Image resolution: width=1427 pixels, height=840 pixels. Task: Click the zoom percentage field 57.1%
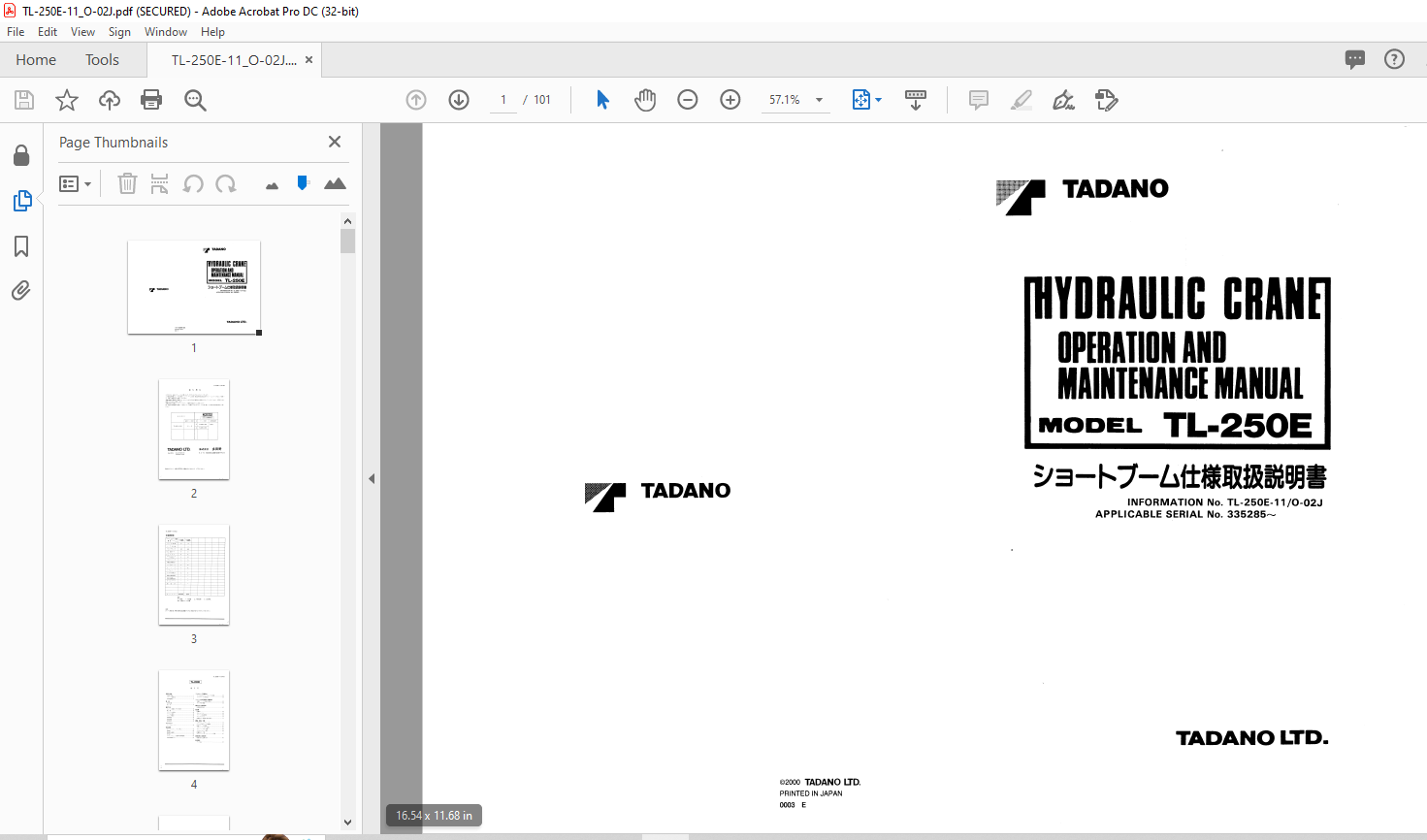(785, 100)
